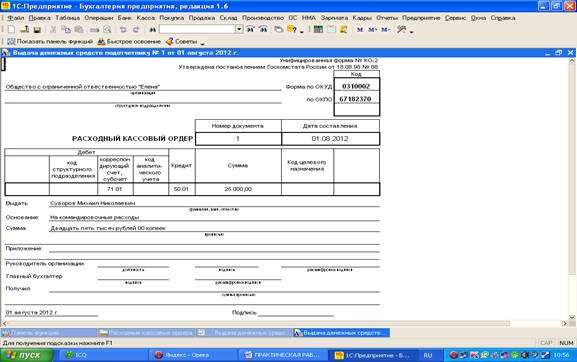Open the Сервис menu

click(x=455, y=18)
